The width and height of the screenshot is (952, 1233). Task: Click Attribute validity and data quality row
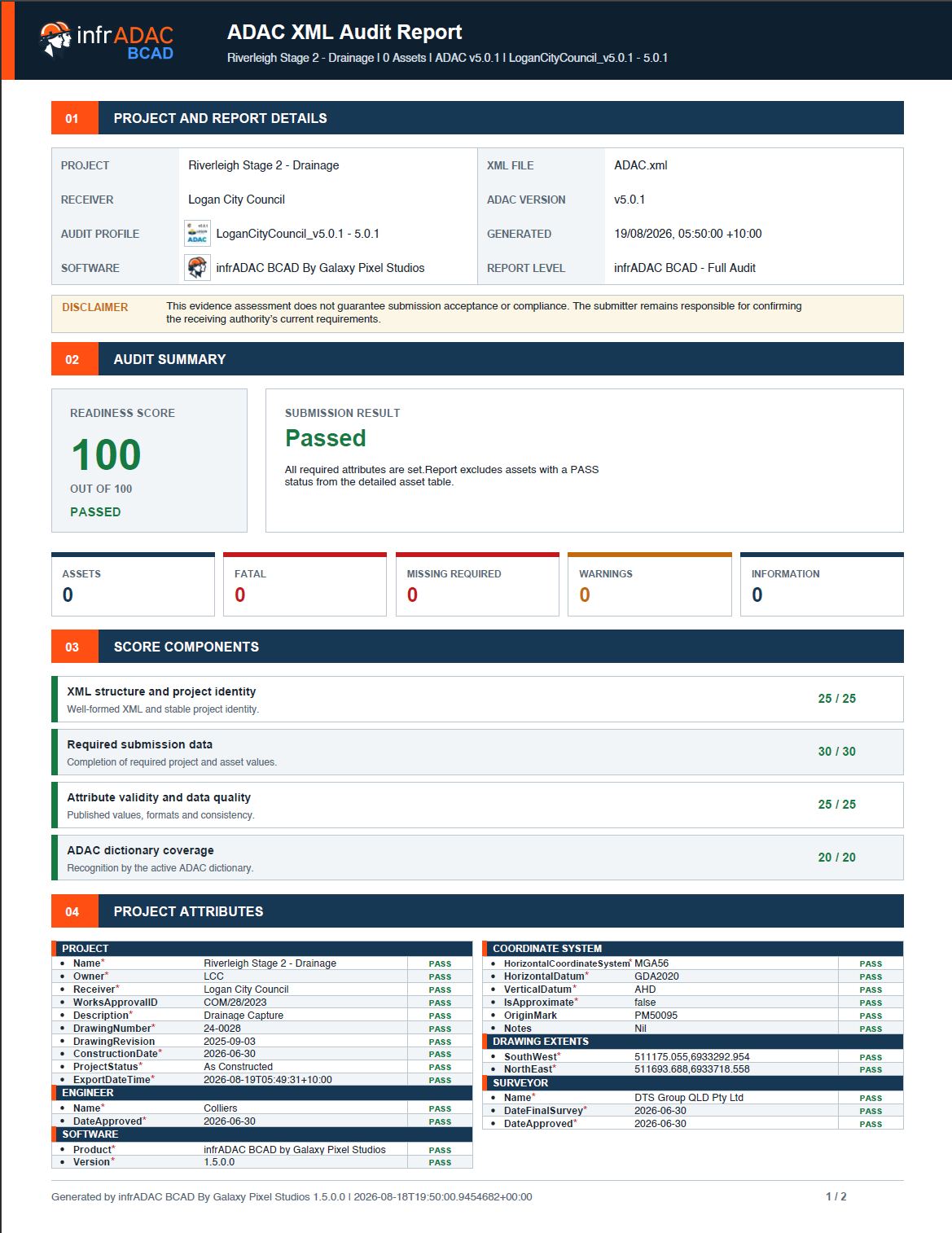click(477, 805)
